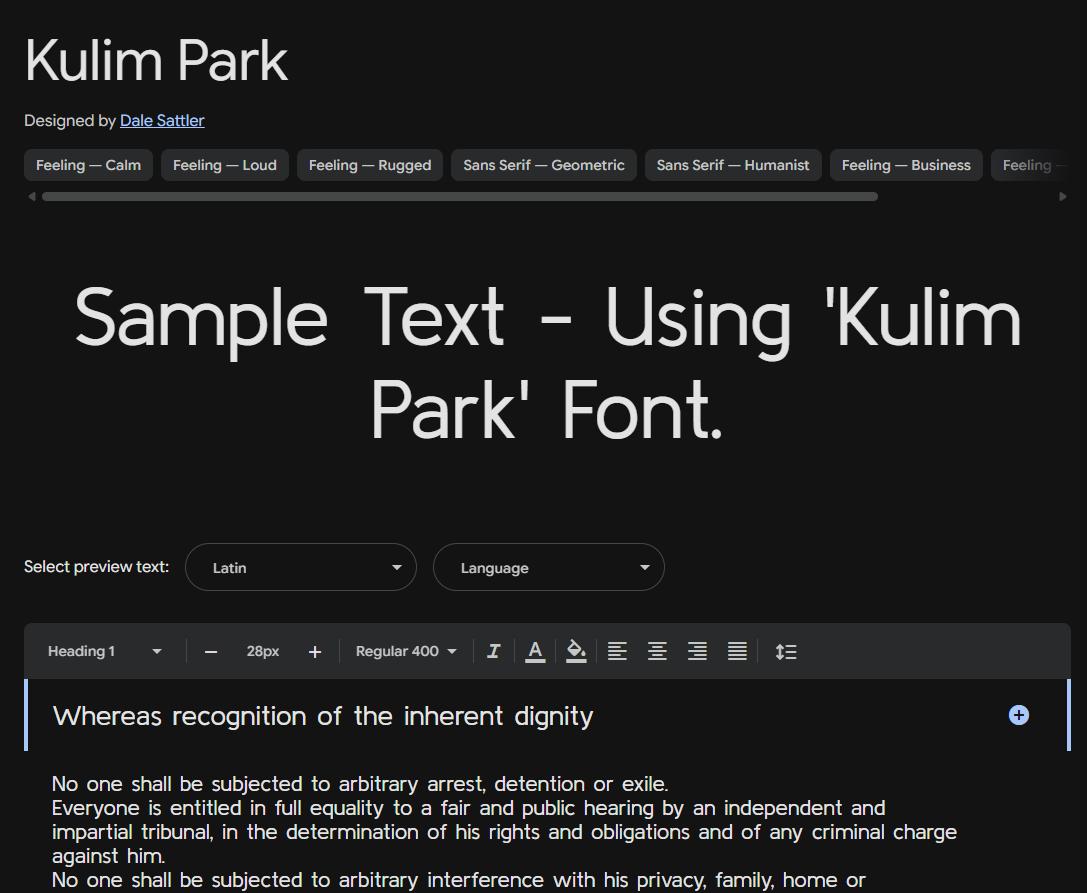This screenshot has width=1087, height=893.
Task: Select the Feeling — Business tag
Action: [x=906, y=165]
